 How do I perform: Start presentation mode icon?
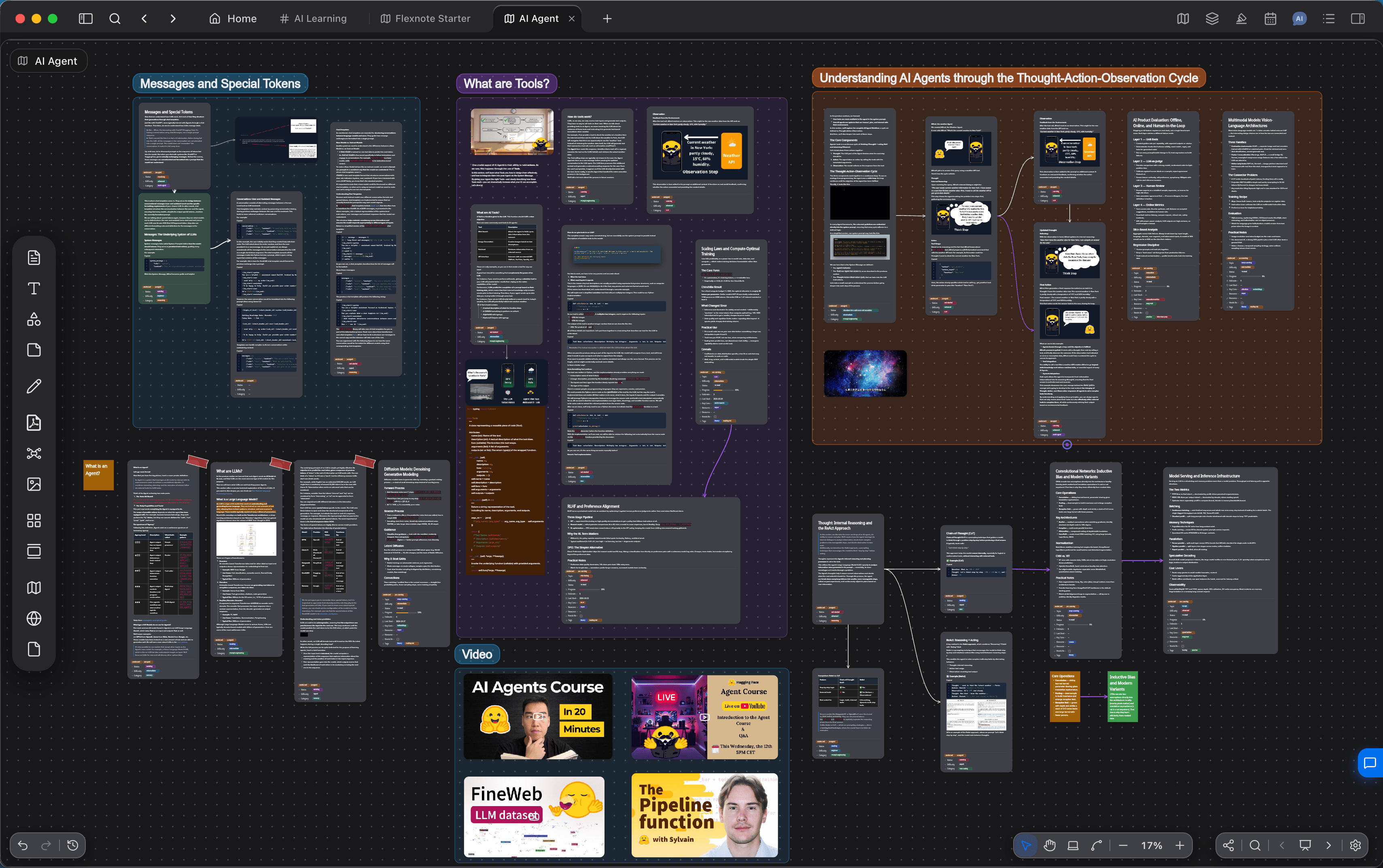point(1305,845)
